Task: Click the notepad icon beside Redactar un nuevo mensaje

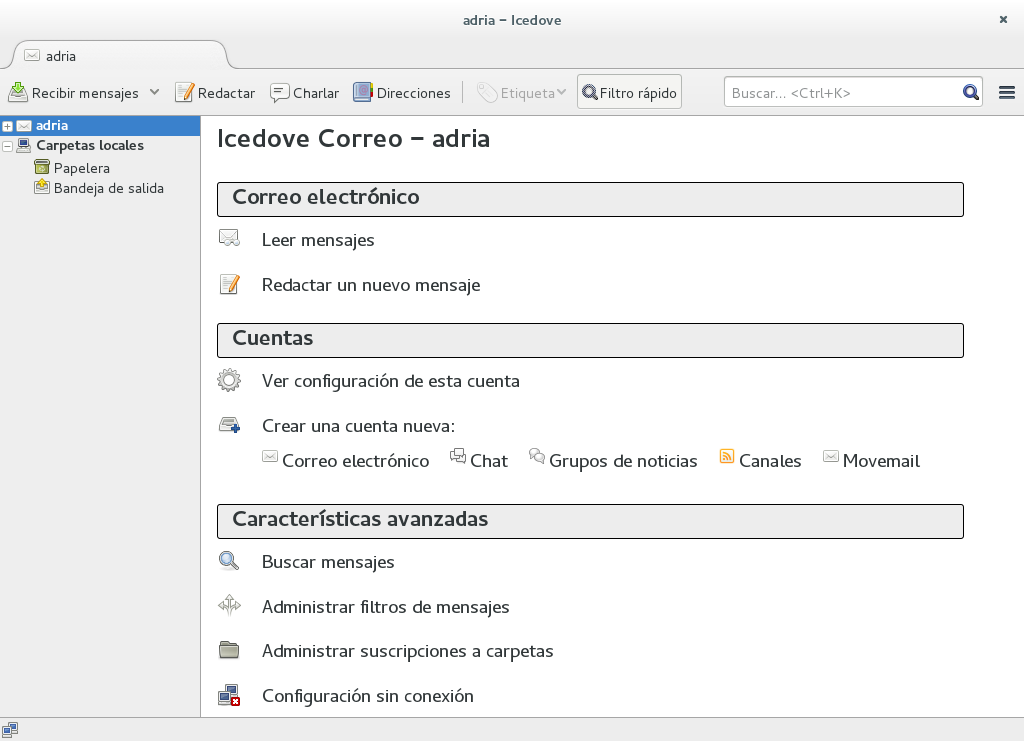Action: tap(229, 284)
